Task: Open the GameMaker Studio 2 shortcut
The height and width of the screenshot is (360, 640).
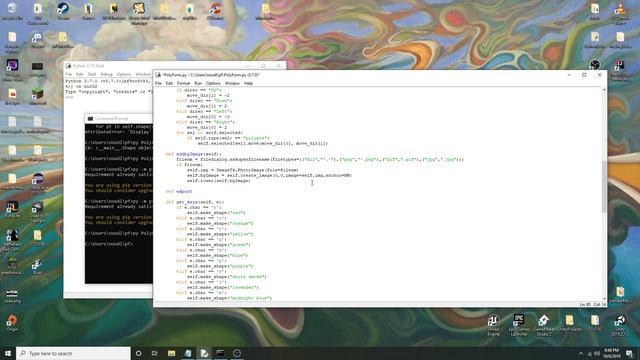Action: point(544,324)
